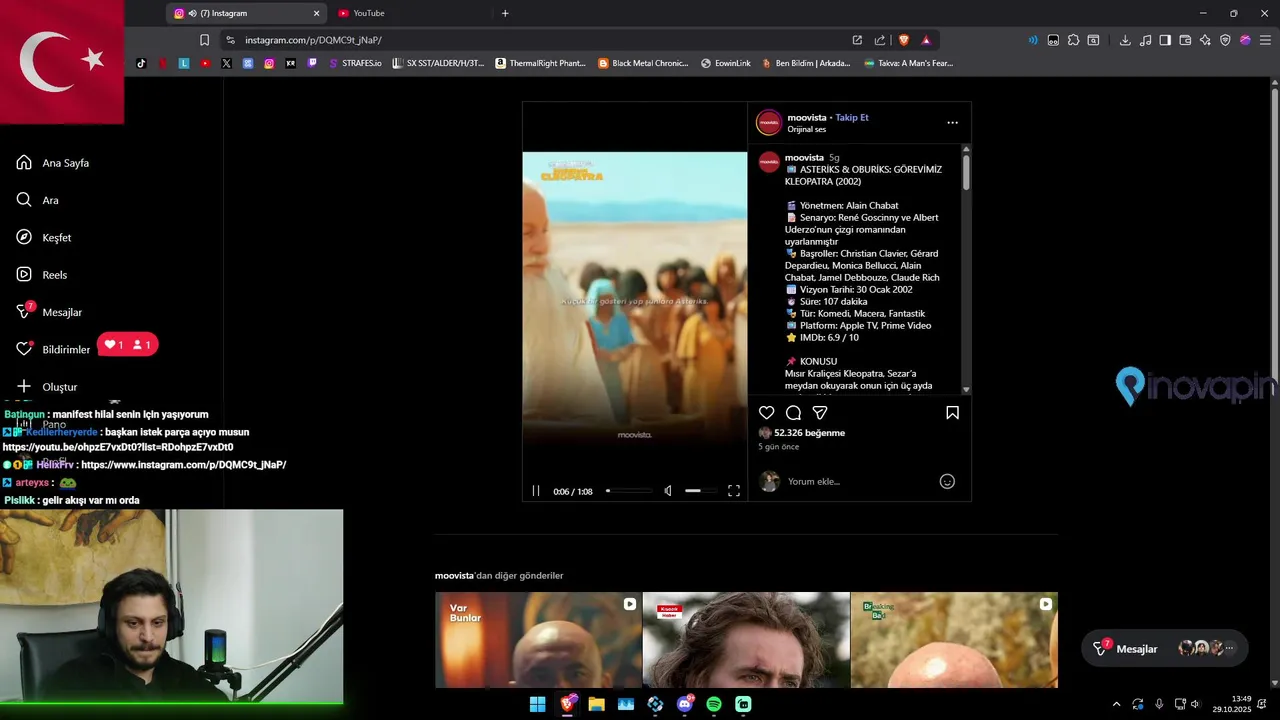Open the emoji picker in comment box
Viewport: 1280px width, 720px height.
tap(947, 481)
